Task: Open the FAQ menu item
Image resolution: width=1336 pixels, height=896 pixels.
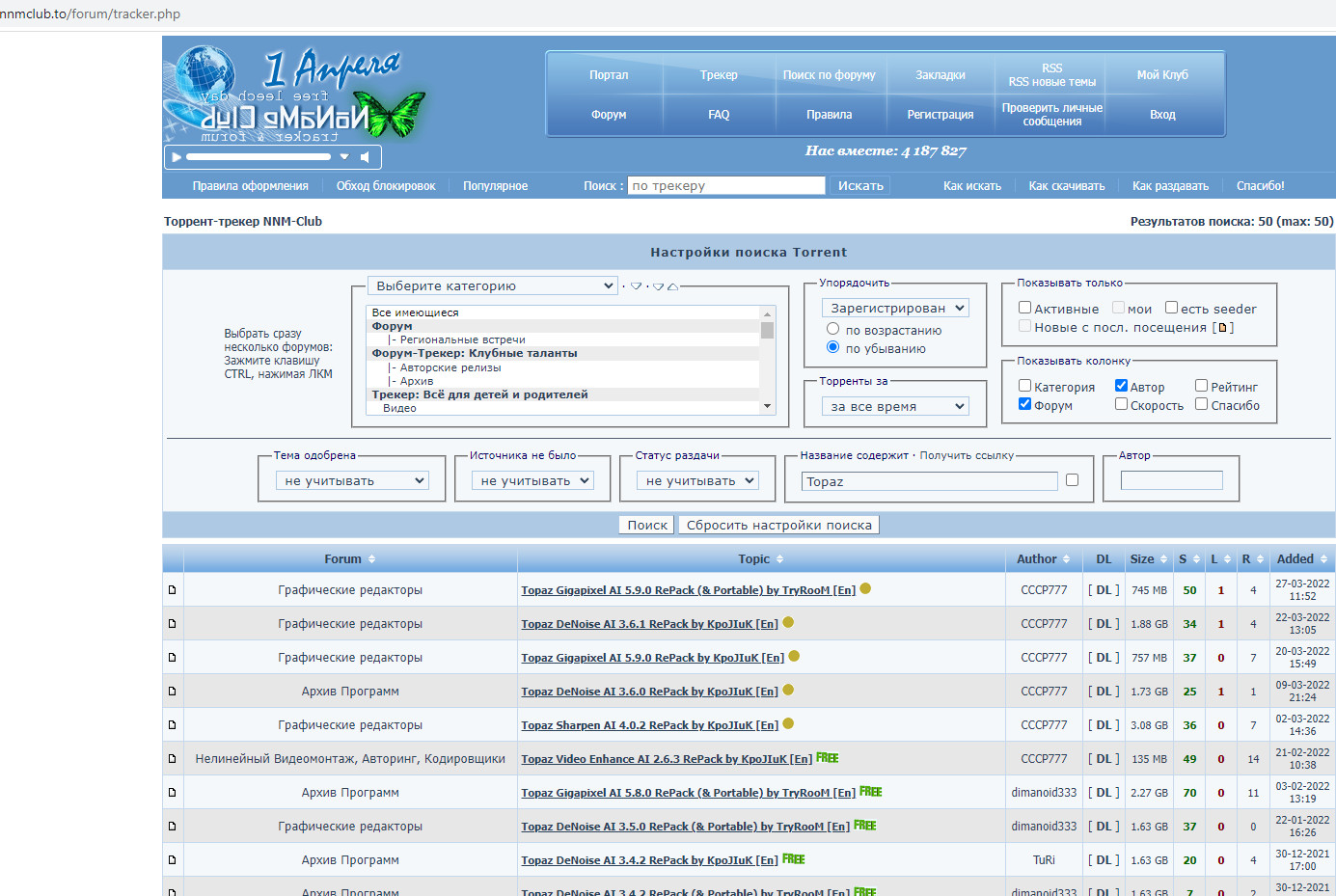Action: coord(719,115)
